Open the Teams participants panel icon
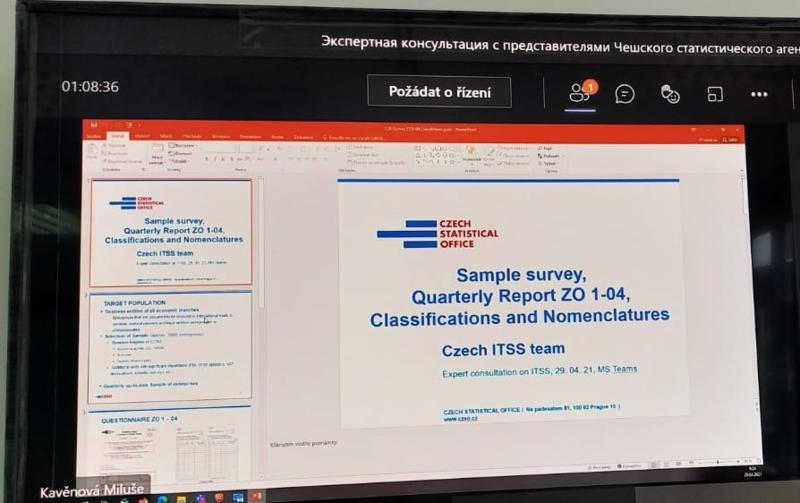The image size is (800, 503). pyautogui.click(x=580, y=93)
